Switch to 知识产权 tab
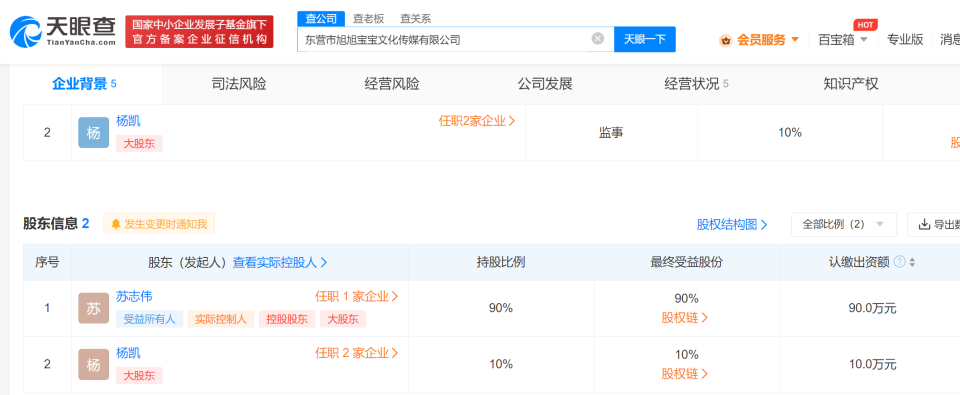960x395 pixels. click(x=851, y=85)
